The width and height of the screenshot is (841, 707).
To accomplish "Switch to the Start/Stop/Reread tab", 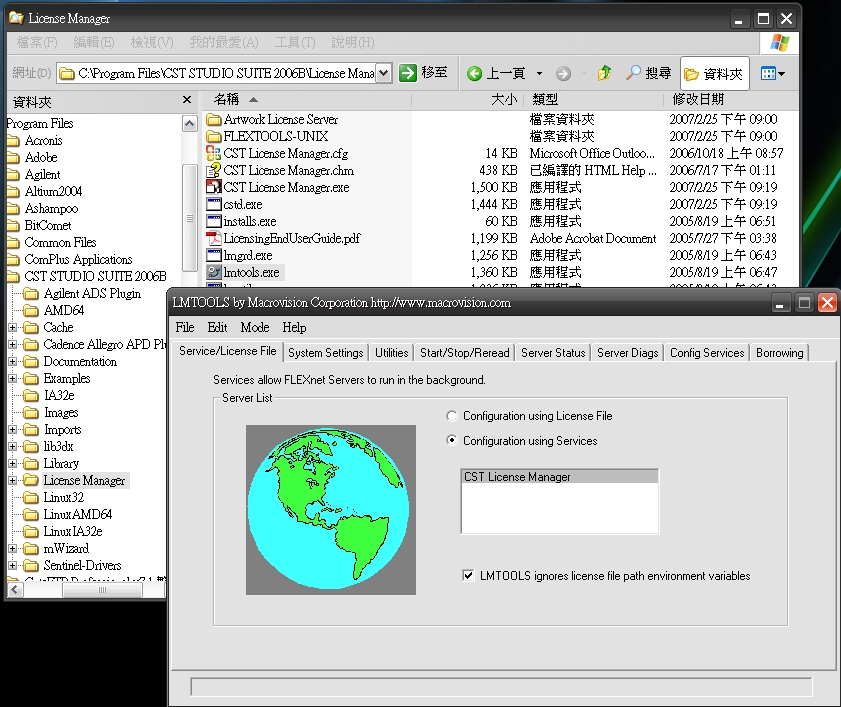I will 464,352.
